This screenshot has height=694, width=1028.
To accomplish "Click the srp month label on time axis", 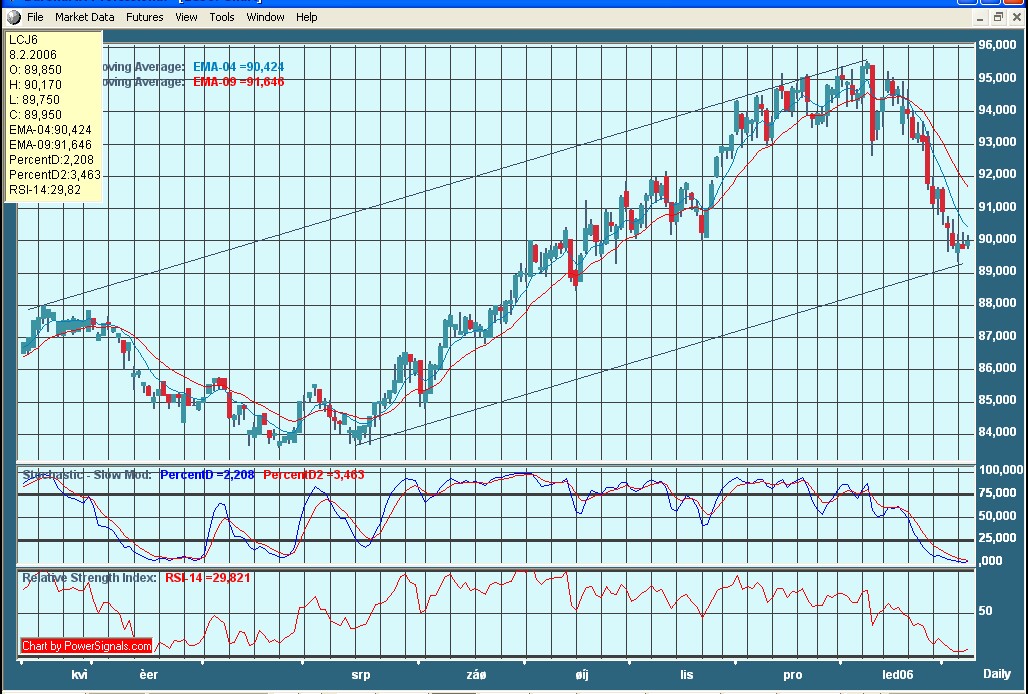I will pyautogui.click(x=361, y=675).
